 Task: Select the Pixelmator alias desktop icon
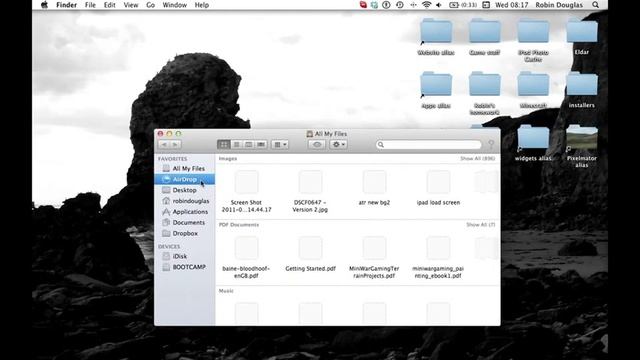582,147
